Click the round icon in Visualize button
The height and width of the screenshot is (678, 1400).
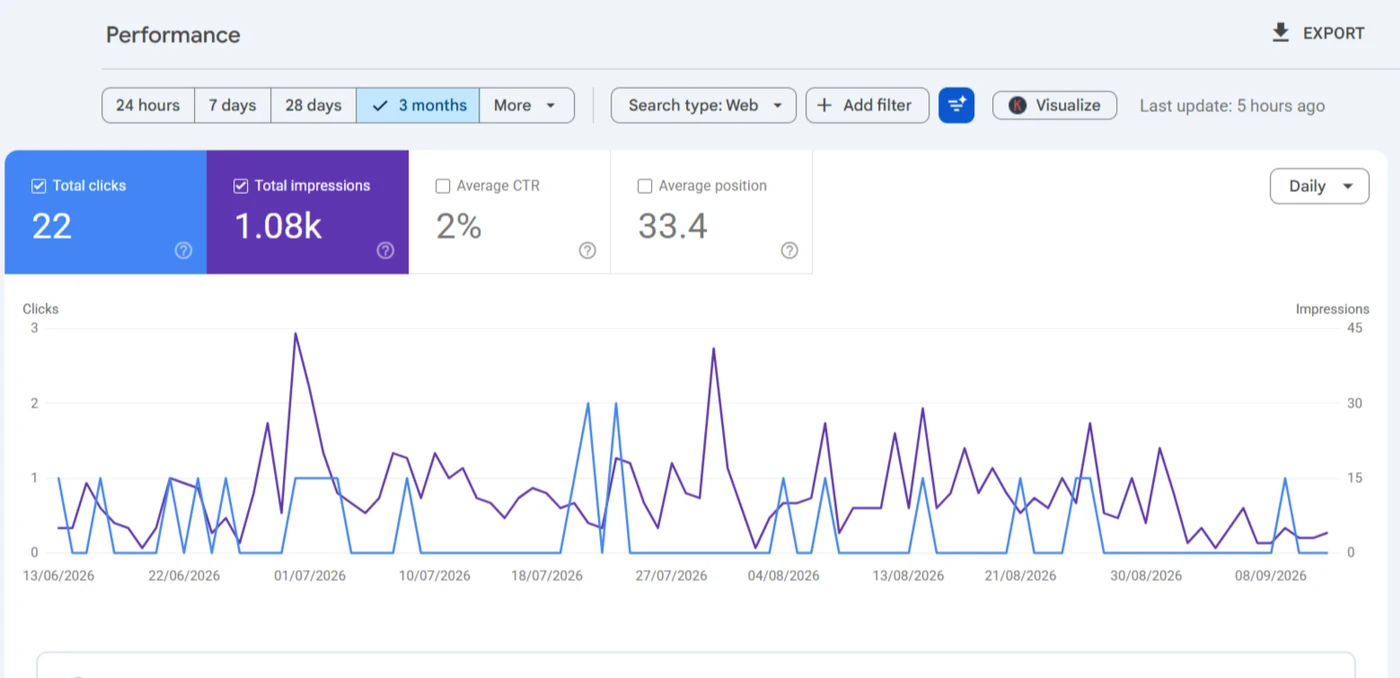(x=1017, y=105)
